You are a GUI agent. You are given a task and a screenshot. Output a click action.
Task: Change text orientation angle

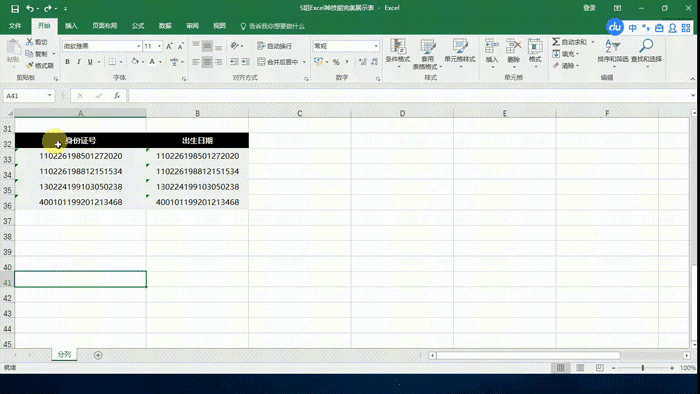(234, 46)
